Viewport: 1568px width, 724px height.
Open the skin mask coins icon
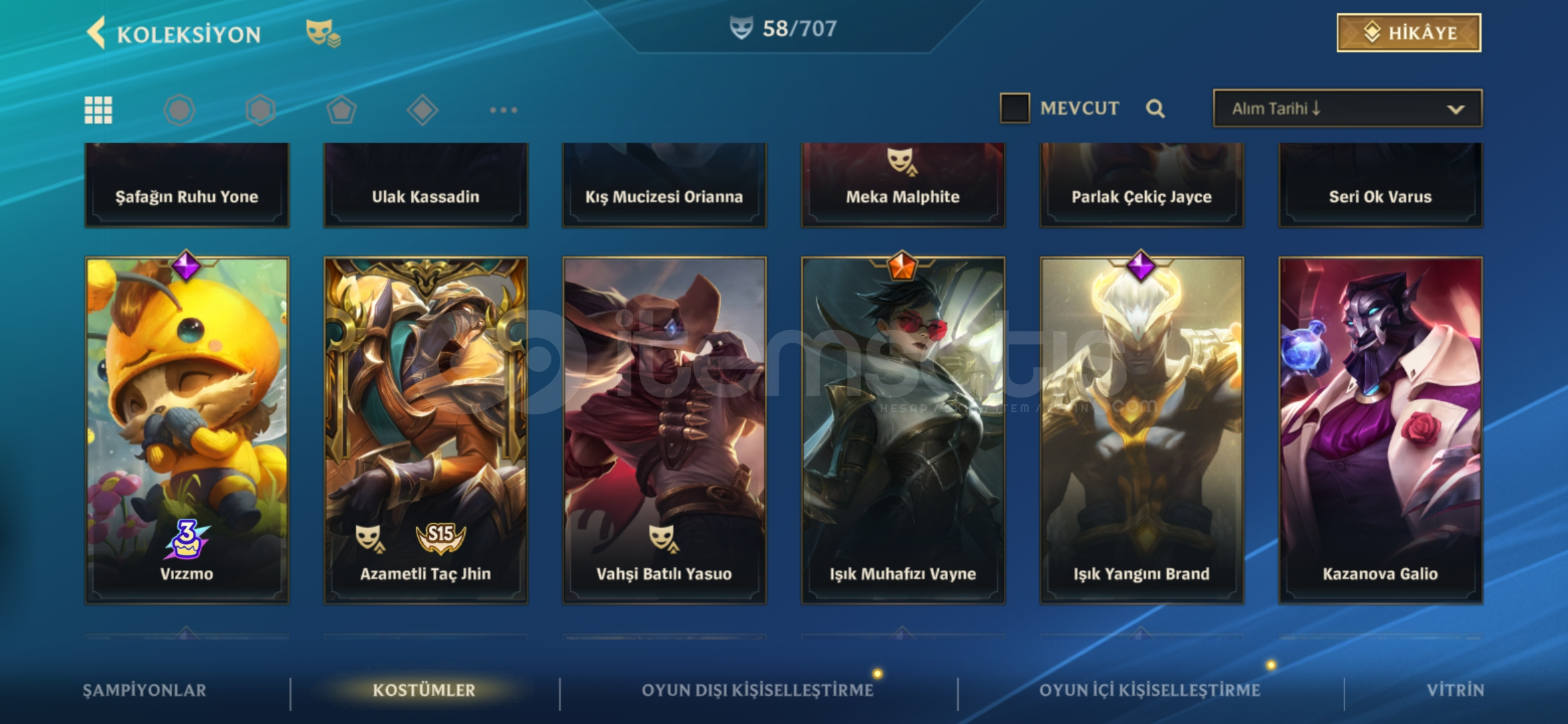[x=323, y=33]
